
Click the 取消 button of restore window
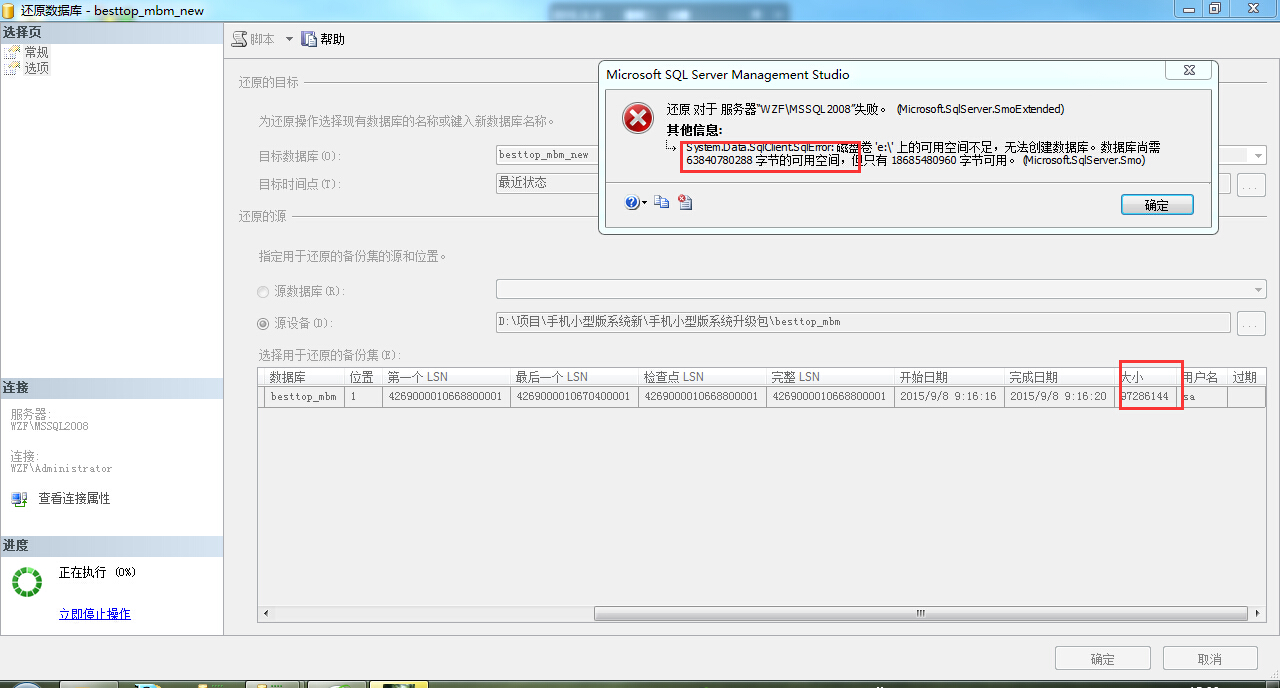point(1210,659)
